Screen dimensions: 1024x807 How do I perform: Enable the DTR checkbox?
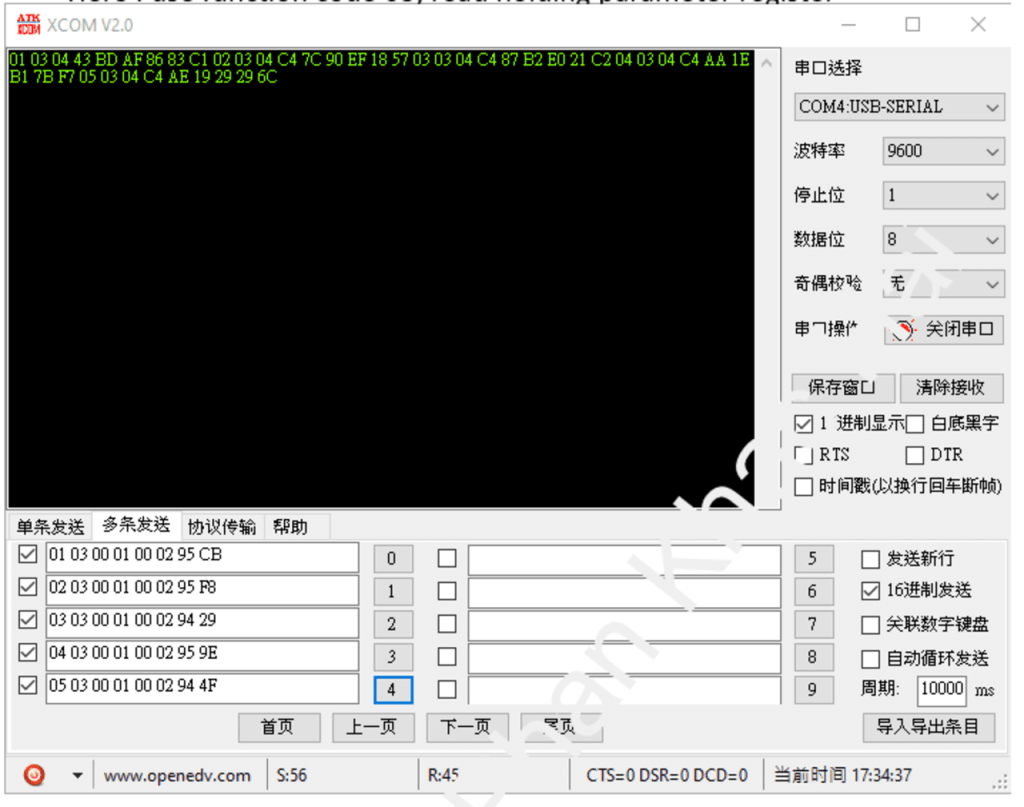[x=914, y=456]
